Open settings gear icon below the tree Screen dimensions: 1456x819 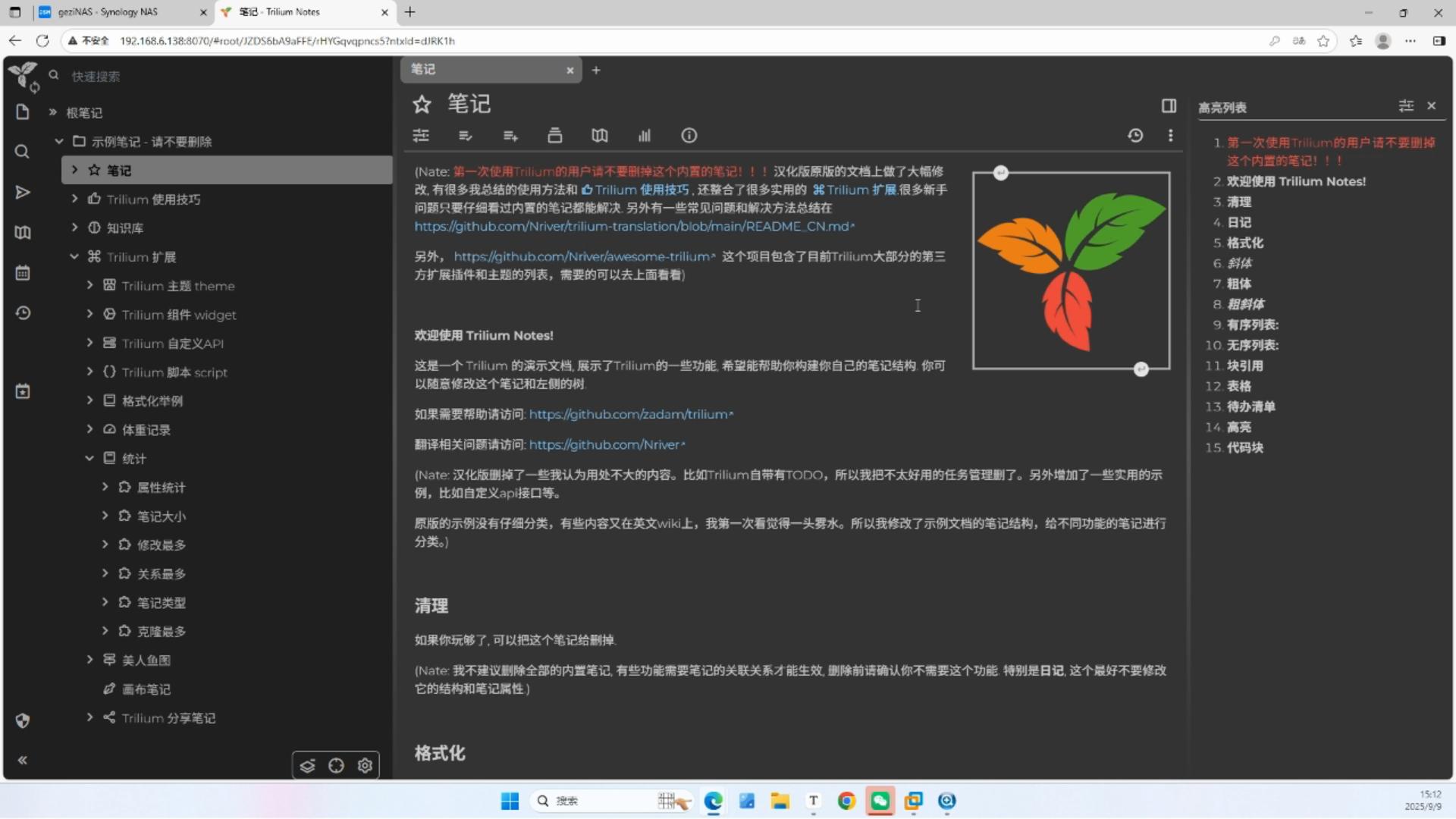click(x=365, y=766)
